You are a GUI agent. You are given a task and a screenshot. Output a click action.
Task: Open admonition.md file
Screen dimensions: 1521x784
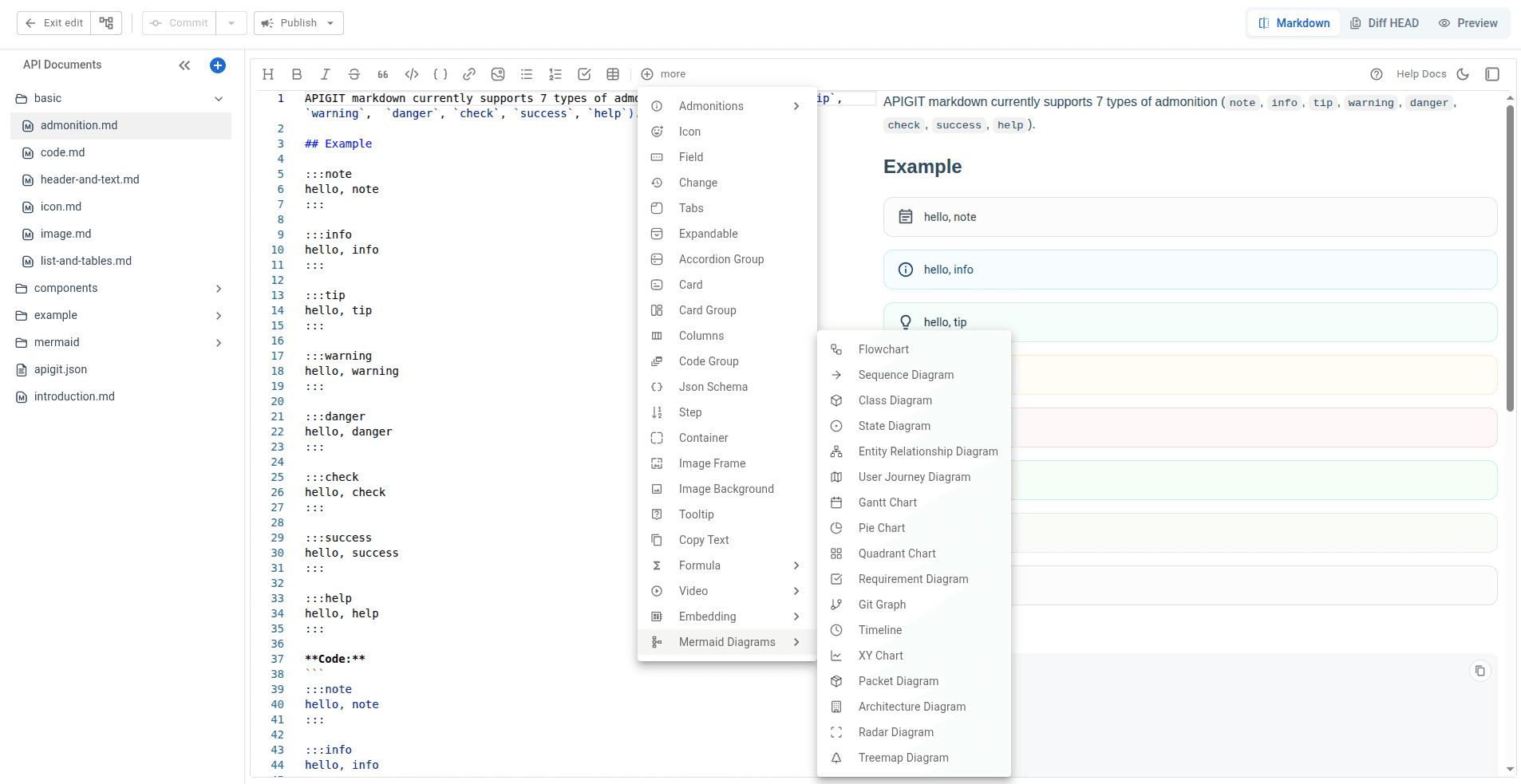(120, 126)
